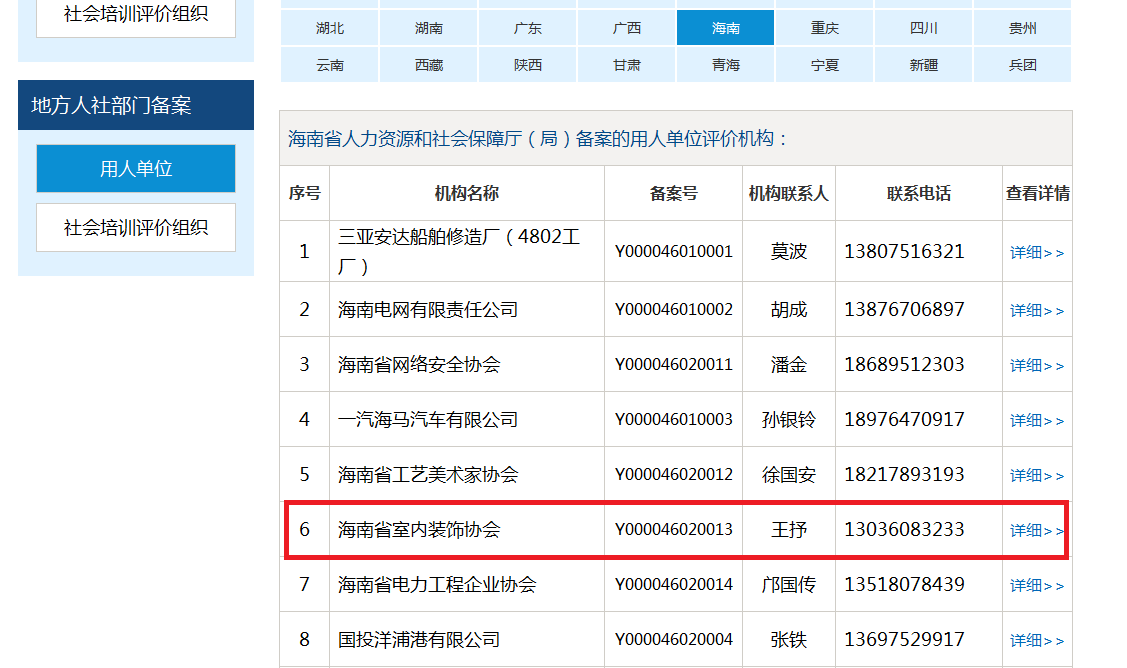Select the 重庆 province tab
This screenshot has height=668, width=1127.
(824, 28)
